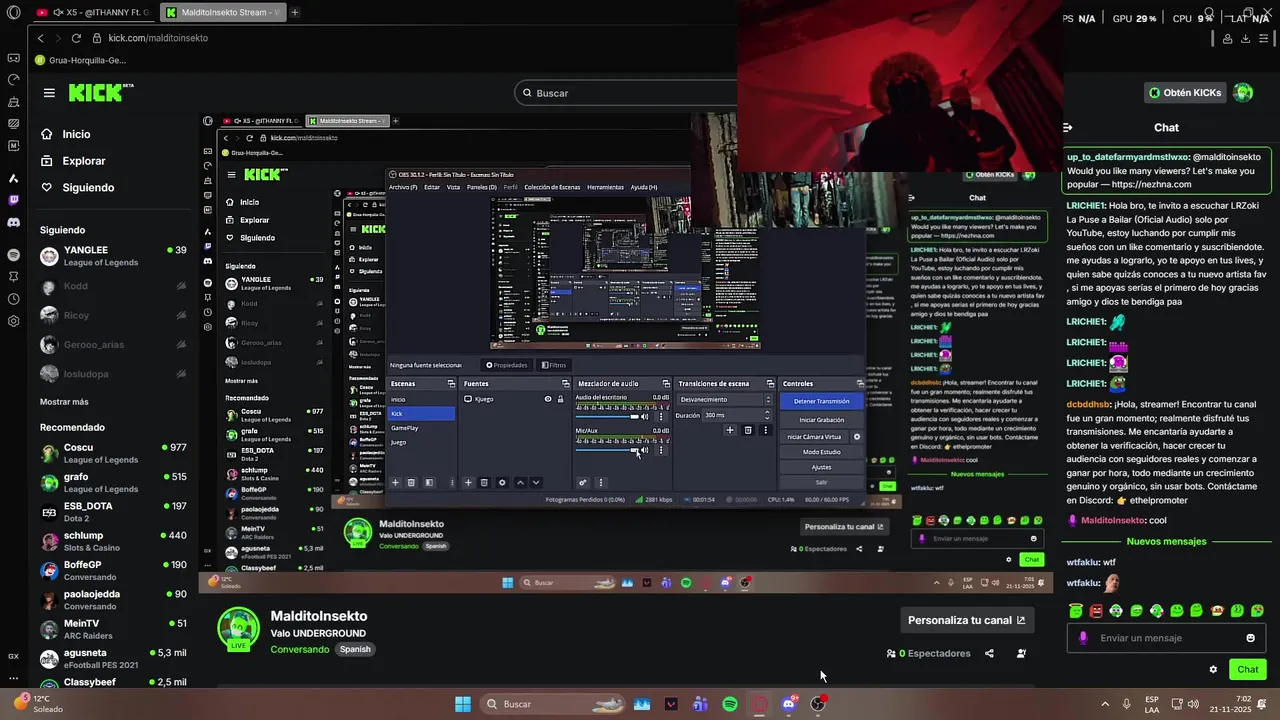The width and height of the screenshot is (1280, 720).
Task: Show hidden system tray icons chevron
Action: coord(1104,704)
